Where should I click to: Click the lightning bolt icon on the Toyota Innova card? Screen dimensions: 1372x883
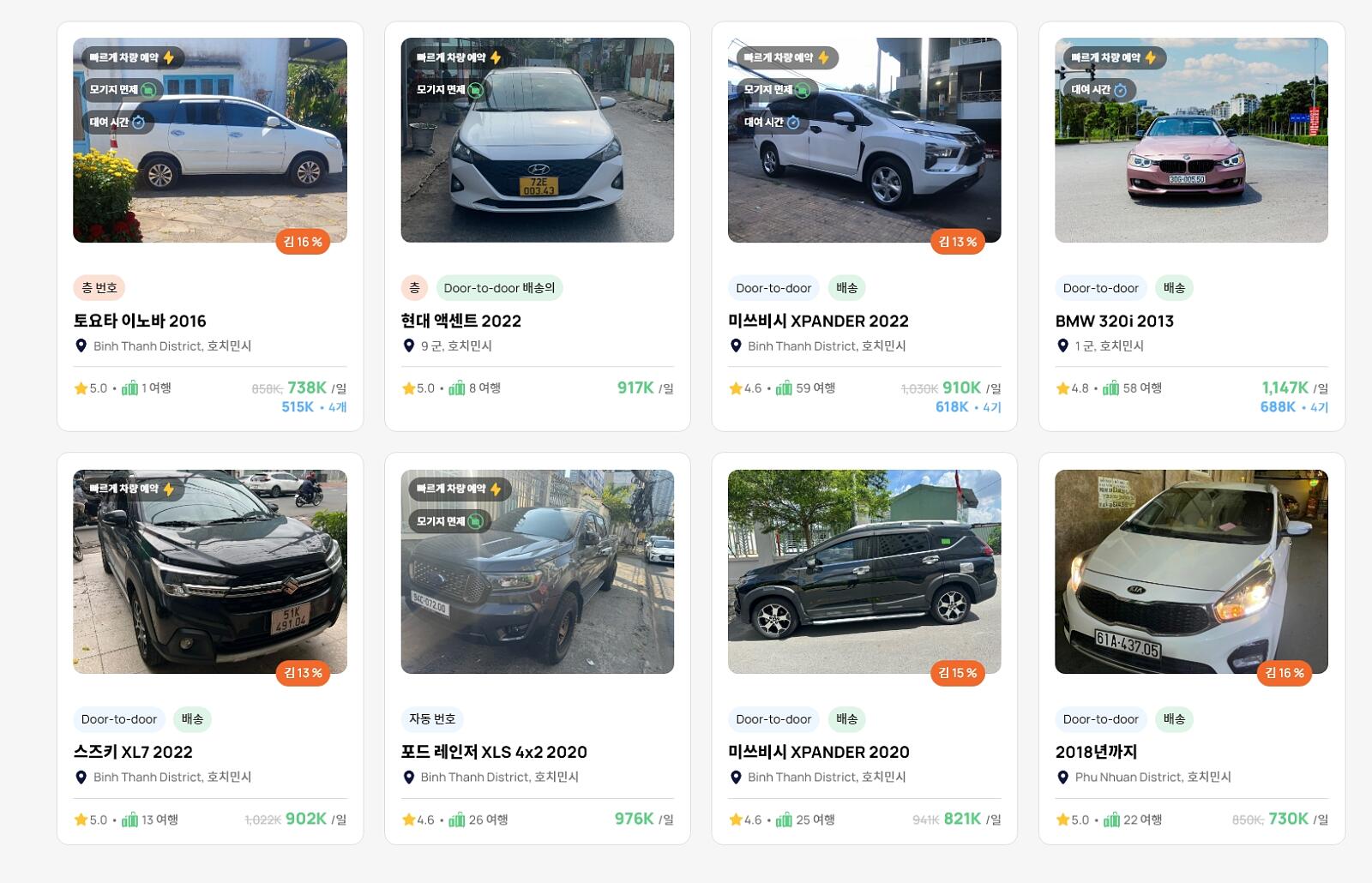point(169,57)
